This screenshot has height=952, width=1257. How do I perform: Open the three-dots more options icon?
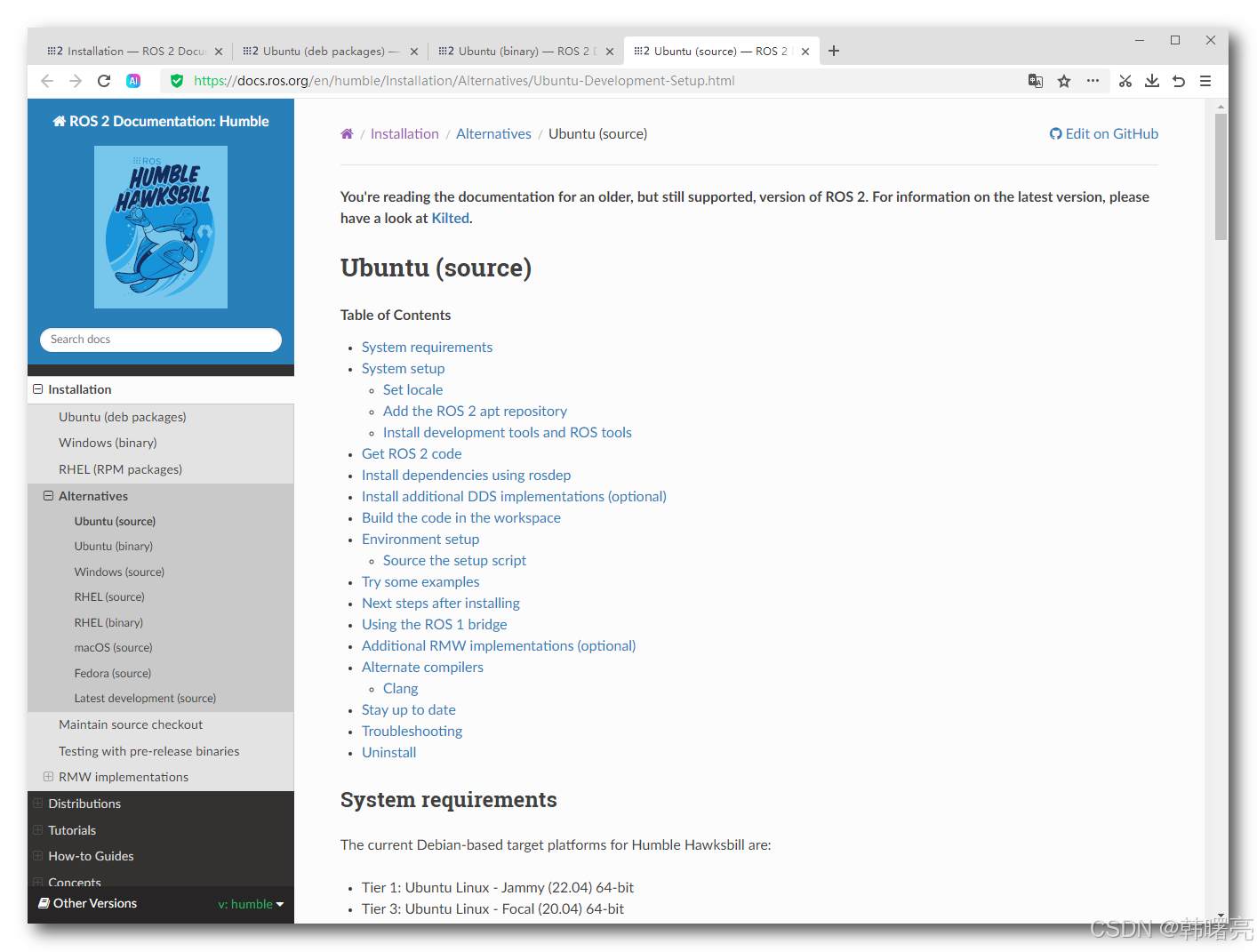1093,81
